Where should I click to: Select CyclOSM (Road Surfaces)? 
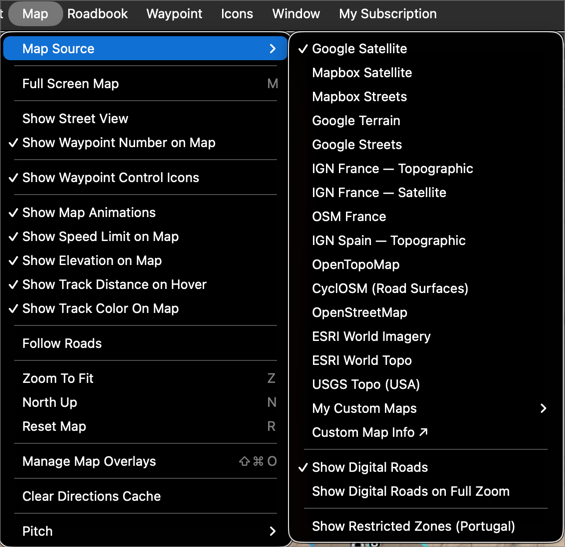coord(426,288)
